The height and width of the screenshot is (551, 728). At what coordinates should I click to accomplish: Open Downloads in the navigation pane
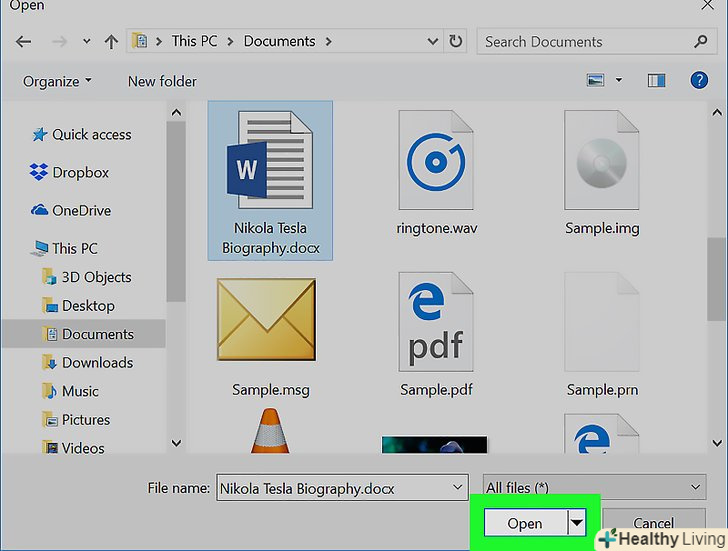(x=97, y=363)
